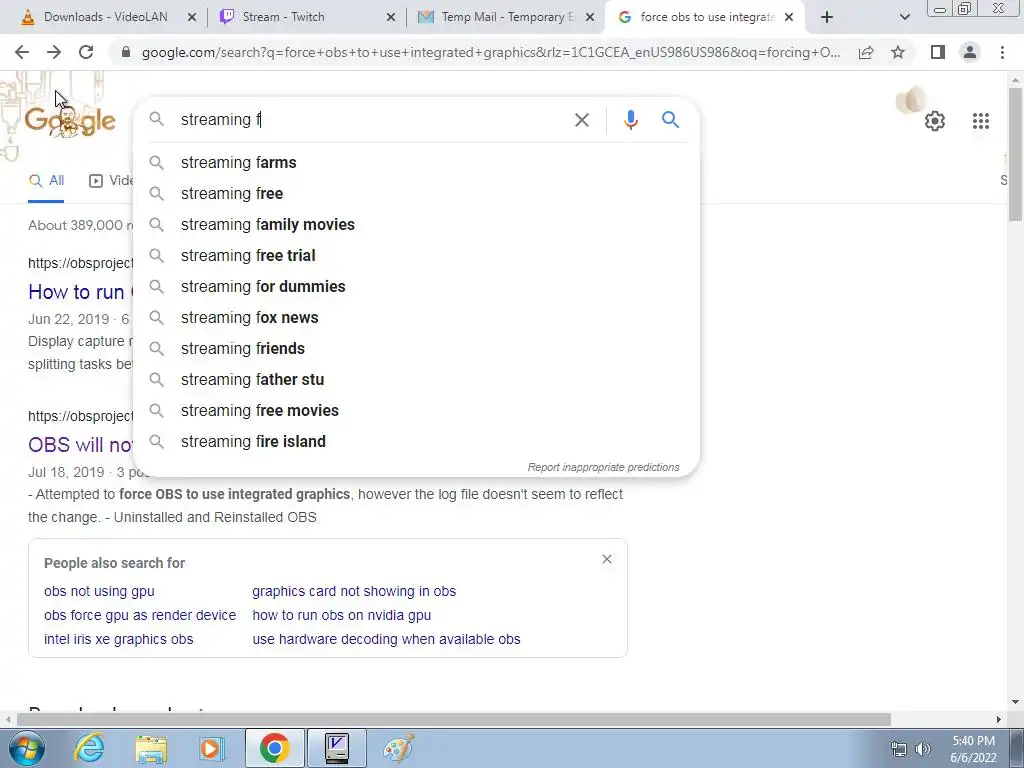Switch to Downloads - VideoLAN tab
This screenshot has width=1024, height=768.
[x=104, y=17]
